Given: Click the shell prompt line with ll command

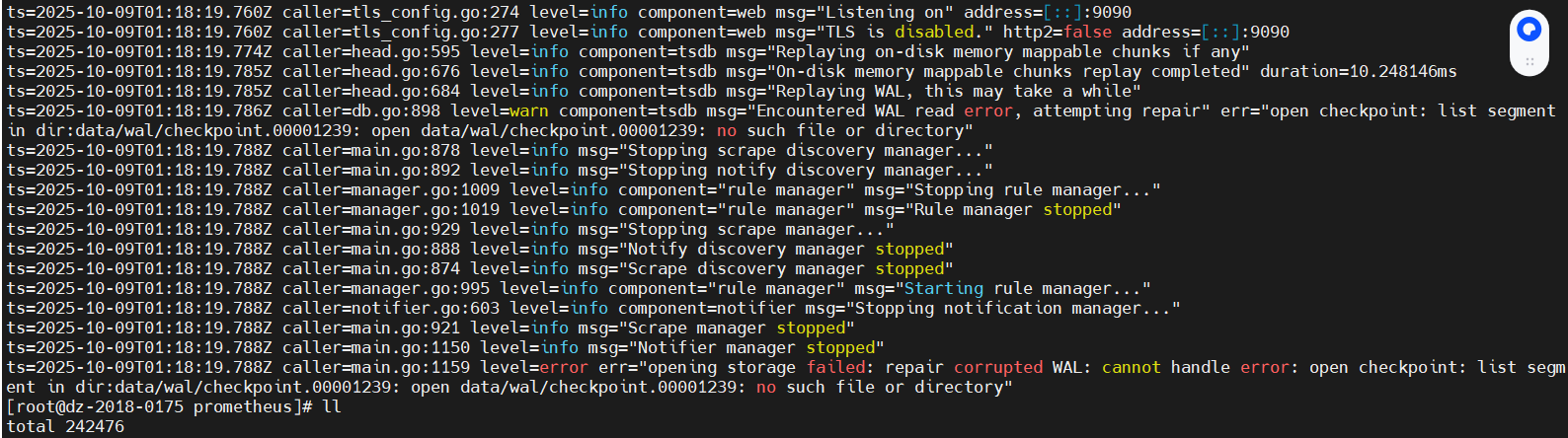Looking at the screenshot, I should pyautogui.click(x=173, y=406).
